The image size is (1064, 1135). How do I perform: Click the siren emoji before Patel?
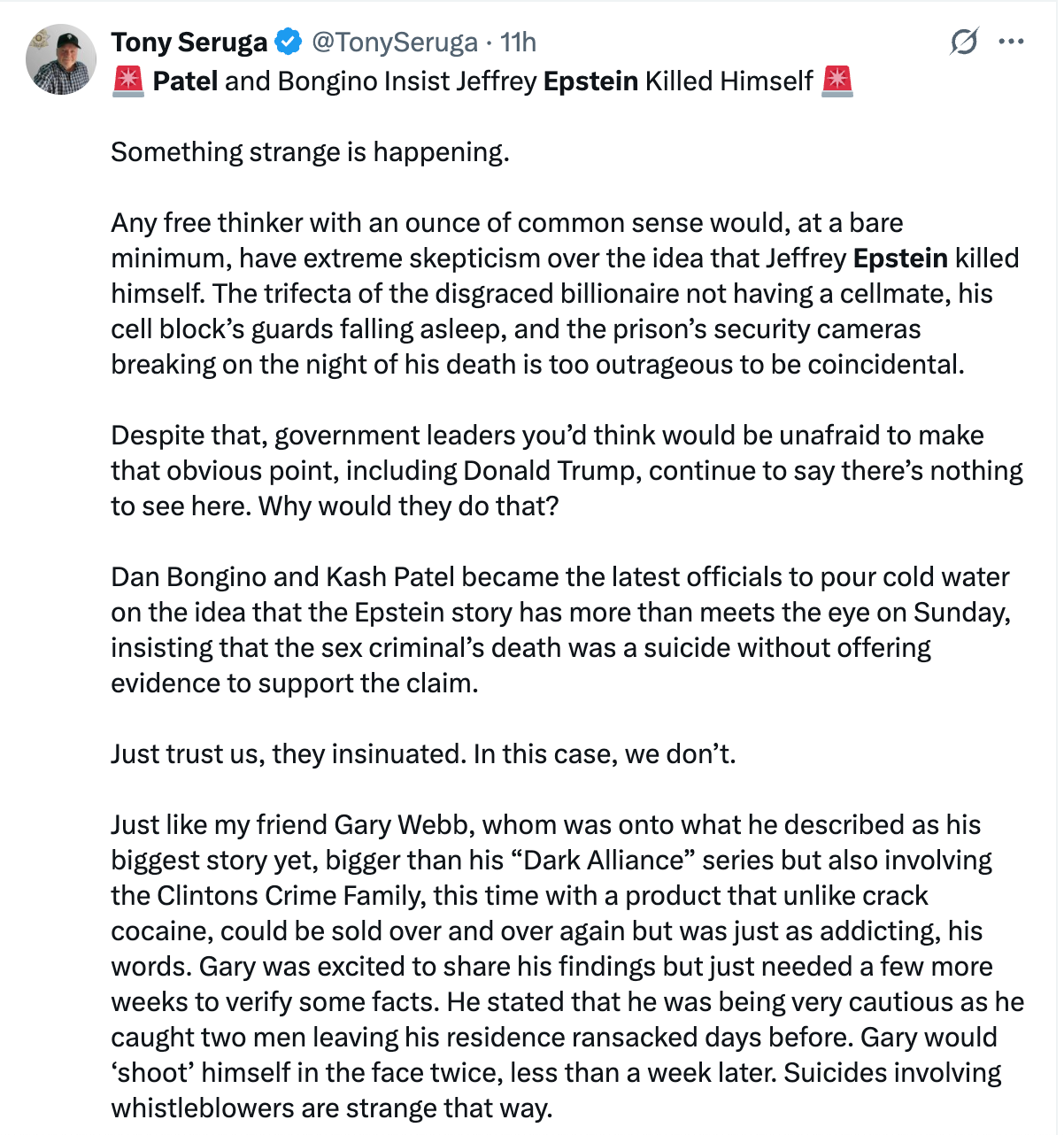(x=129, y=81)
